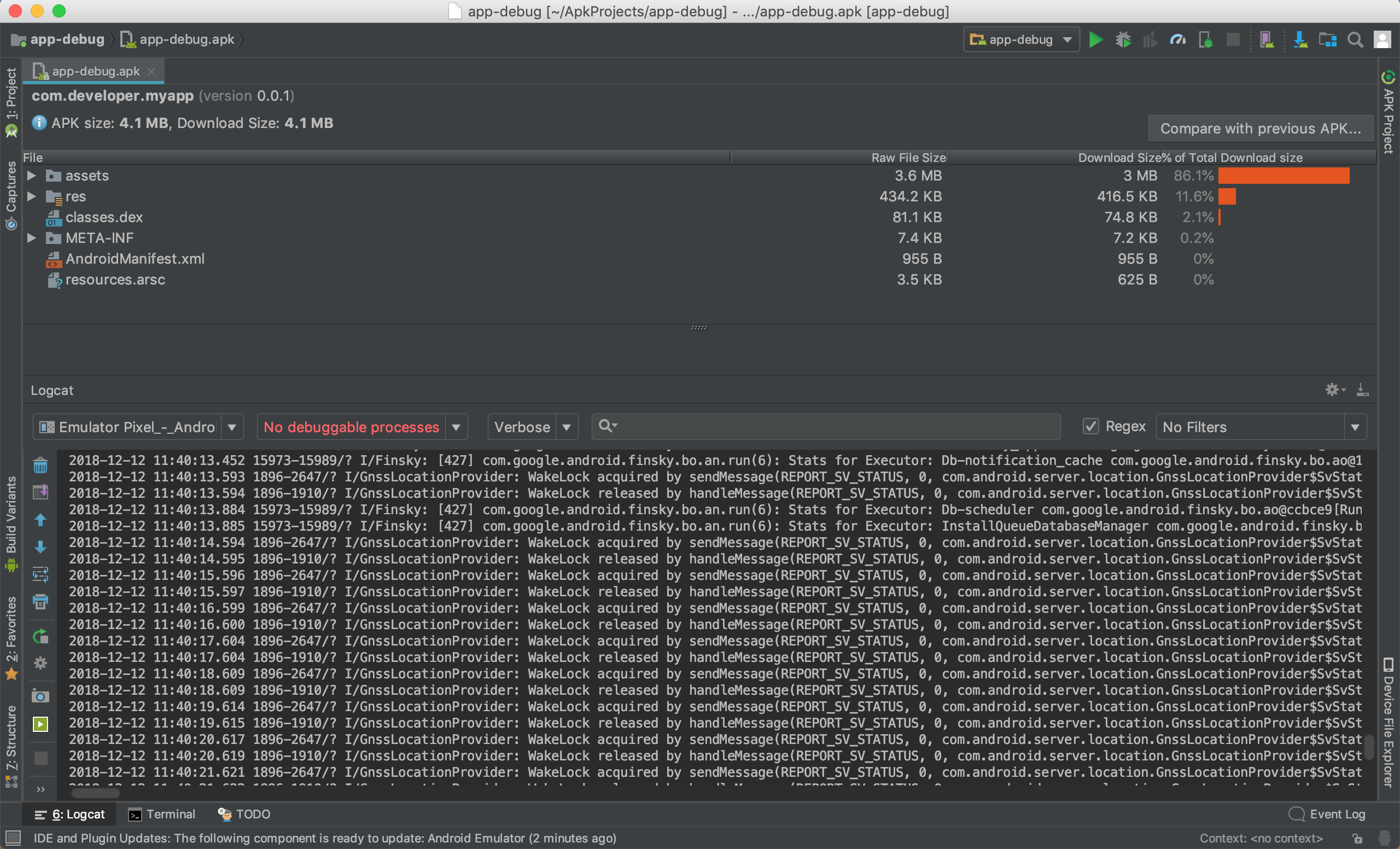Open Search Everywhere with the magnifier
Image resolution: width=1400 pixels, height=849 pixels.
pos(1356,39)
